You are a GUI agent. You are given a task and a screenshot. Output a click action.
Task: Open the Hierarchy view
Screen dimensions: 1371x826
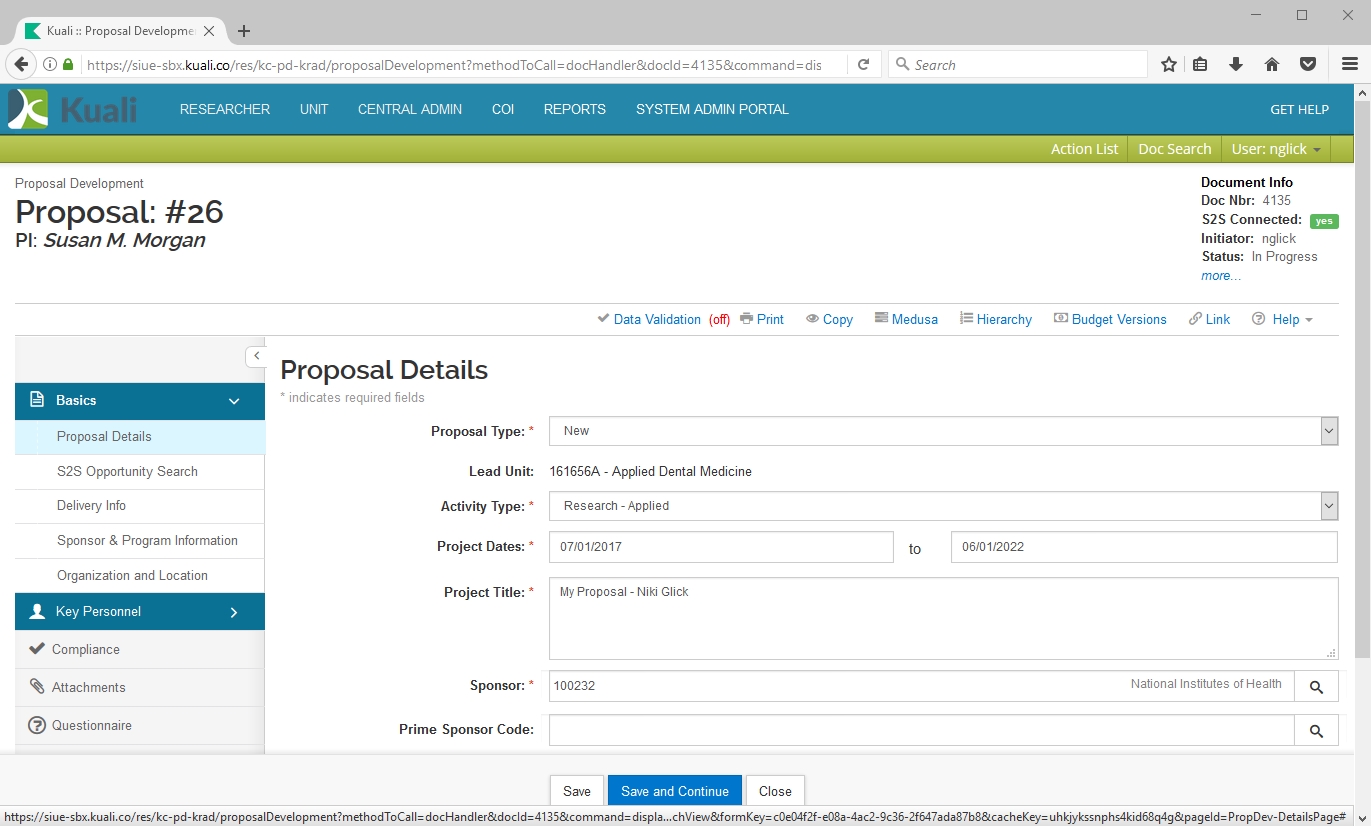[x=995, y=319]
